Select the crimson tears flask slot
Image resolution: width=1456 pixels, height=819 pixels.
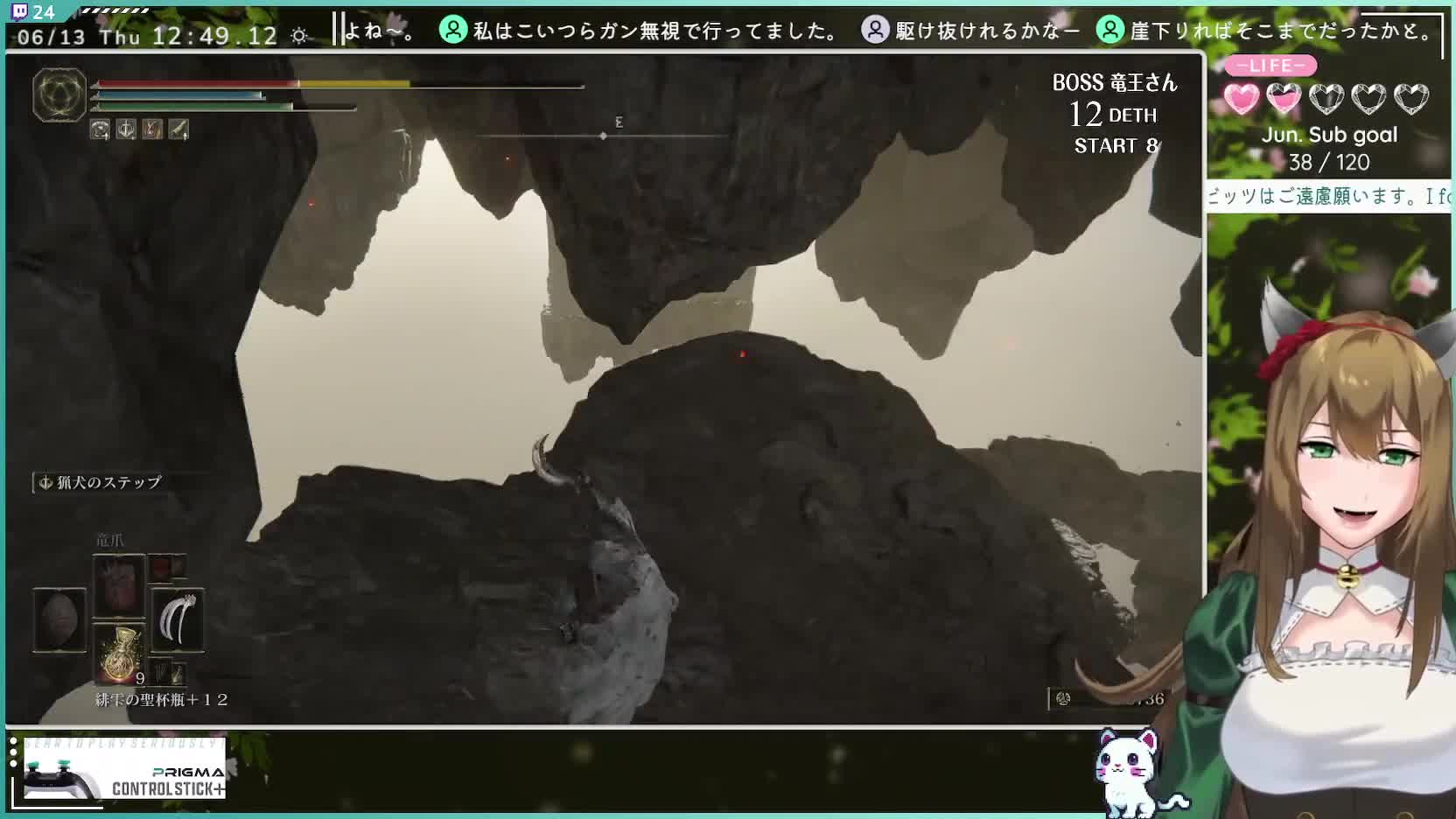coord(119,653)
